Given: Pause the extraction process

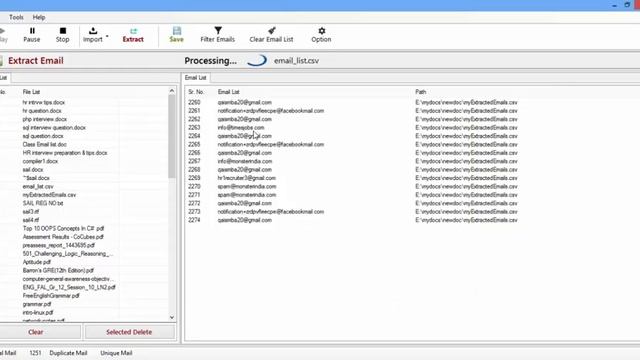Looking at the screenshot, I should point(32,35).
